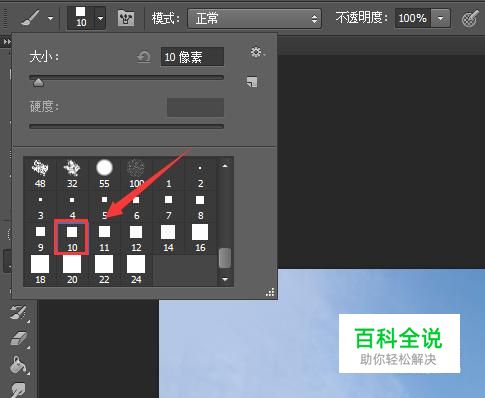
Task: Click the opacity value field 100%
Action: (x=413, y=18)
